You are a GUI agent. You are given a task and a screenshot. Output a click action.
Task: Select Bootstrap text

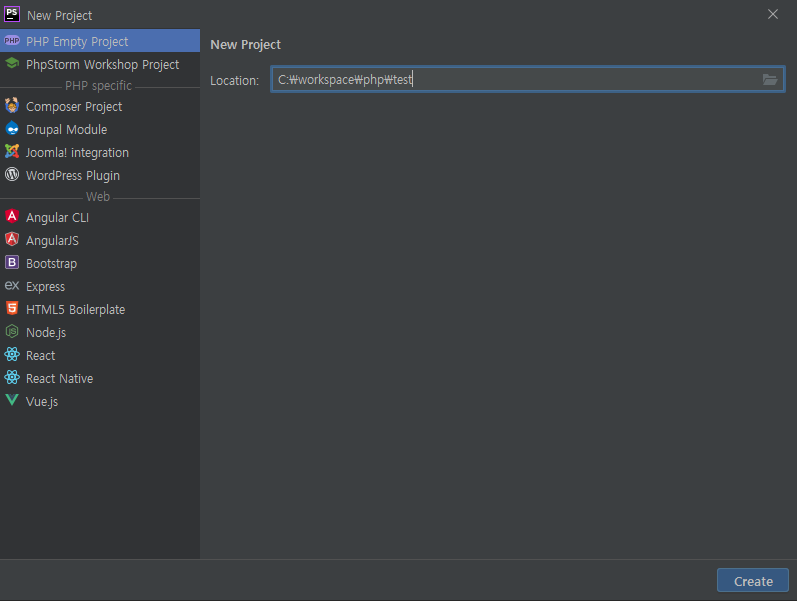coord(51,263)
